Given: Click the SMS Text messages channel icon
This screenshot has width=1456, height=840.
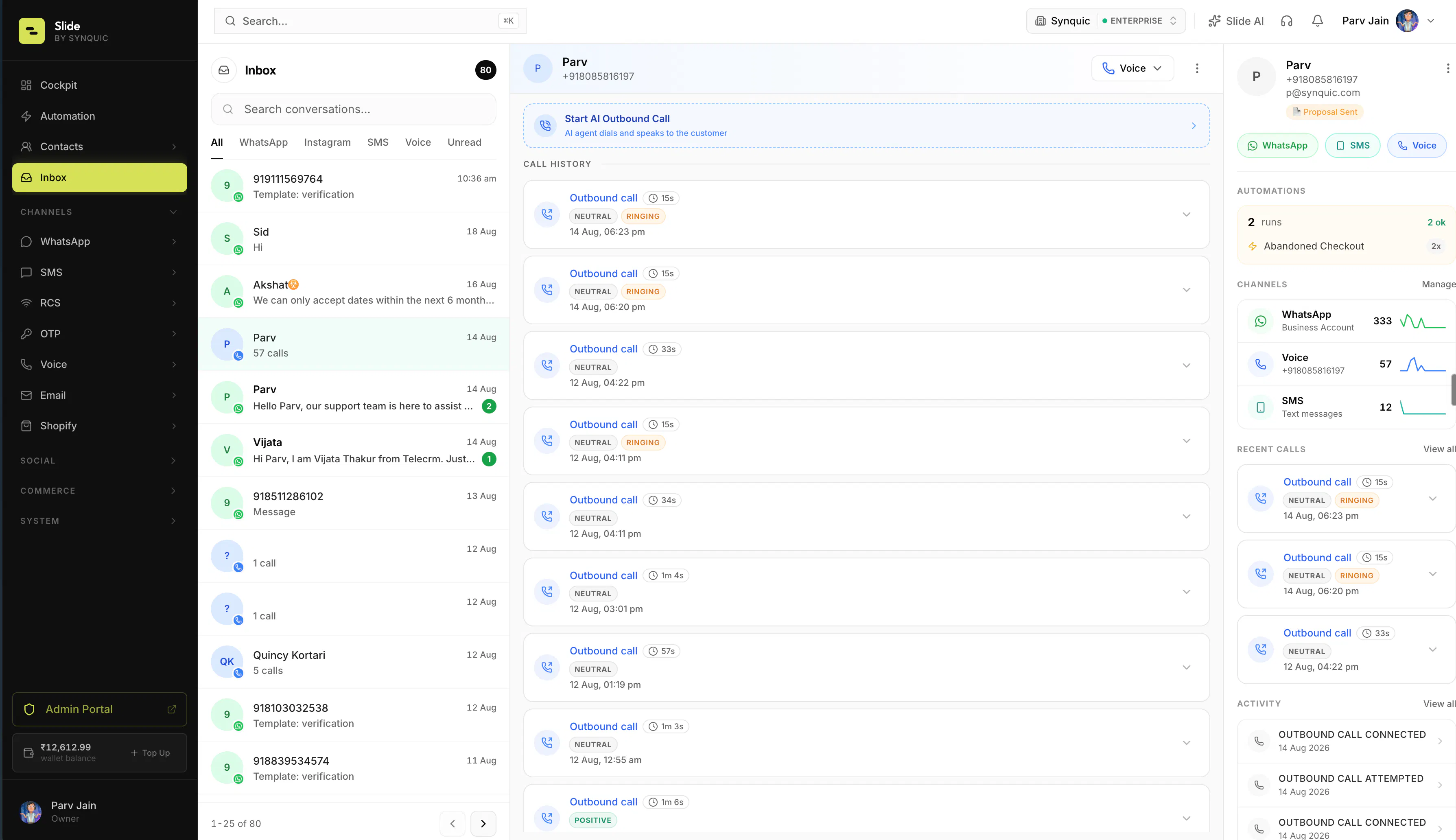Looking at the screenshot, I should tap(1260, 407).
